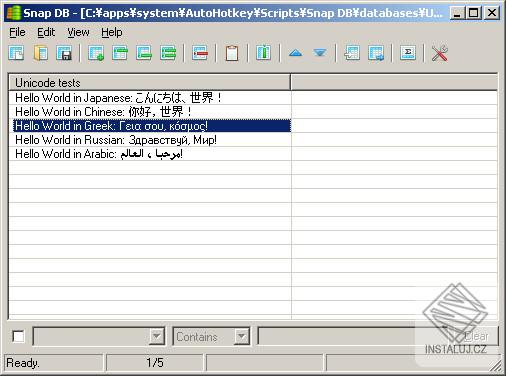The height and width of the screenshot is (376, 506).
Task: Click the Ready status bar text
Action: [x=23, y=363]
